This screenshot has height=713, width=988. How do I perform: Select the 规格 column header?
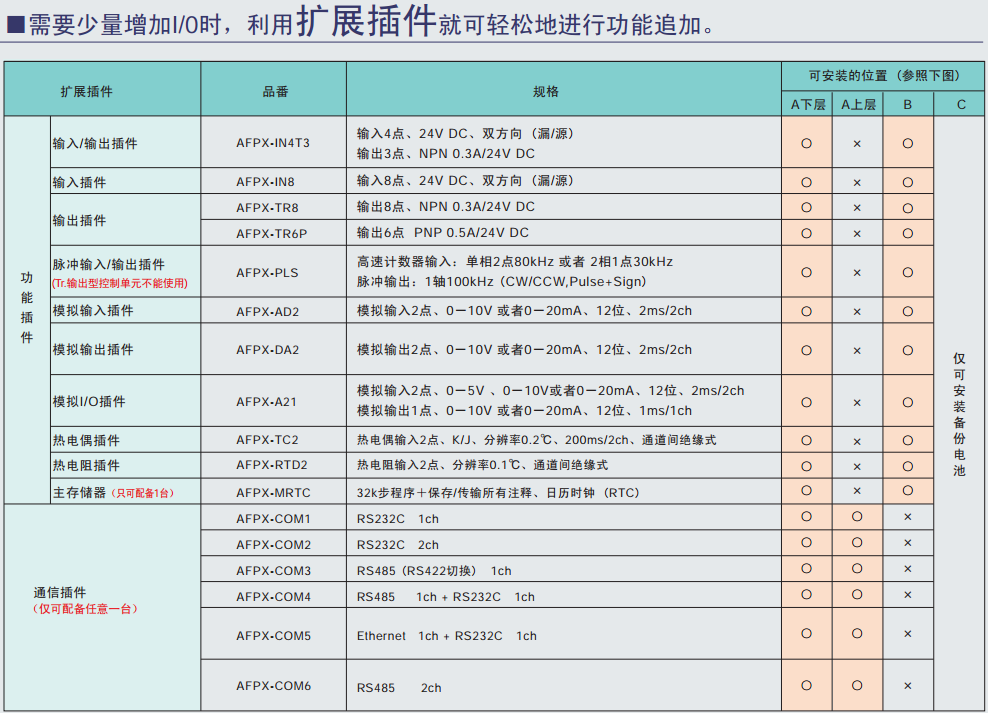[546, 91]
